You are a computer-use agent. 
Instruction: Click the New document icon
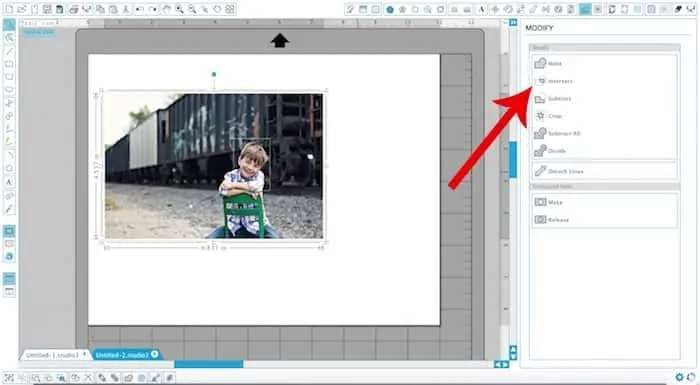coord(9,9)
